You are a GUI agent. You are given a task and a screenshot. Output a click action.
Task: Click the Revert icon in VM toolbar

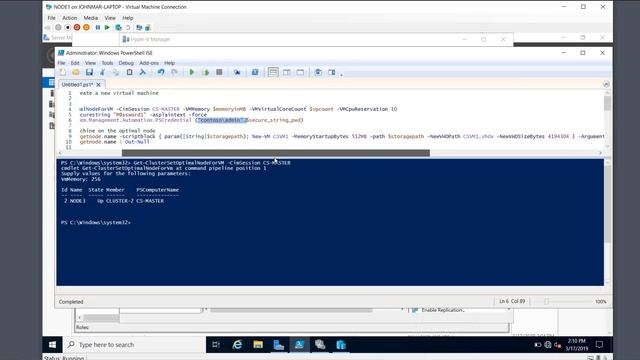pos(128,27)
